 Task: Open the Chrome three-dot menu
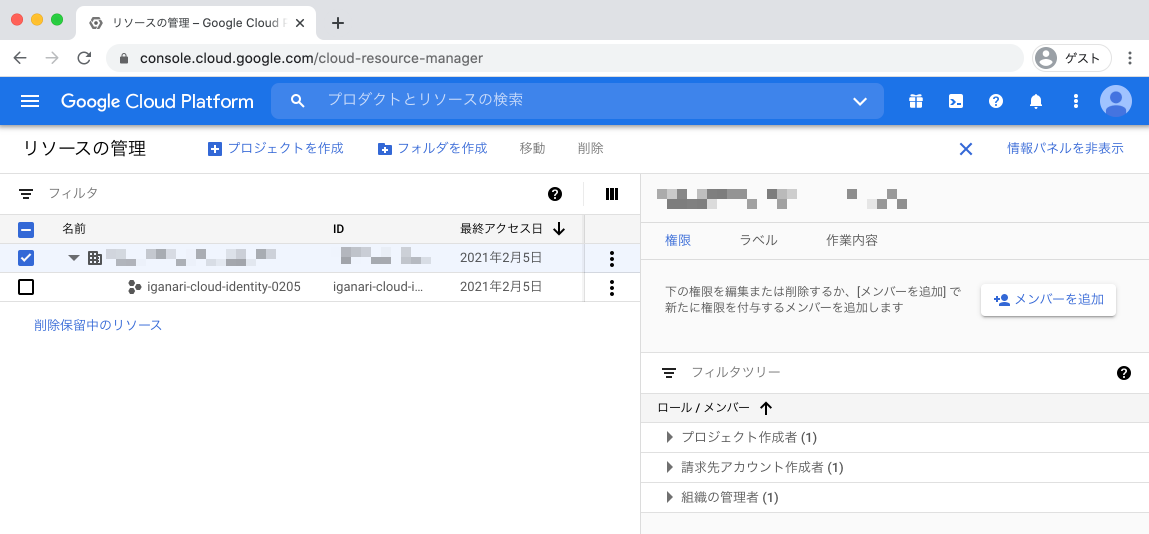click(x=1129, y=58)
